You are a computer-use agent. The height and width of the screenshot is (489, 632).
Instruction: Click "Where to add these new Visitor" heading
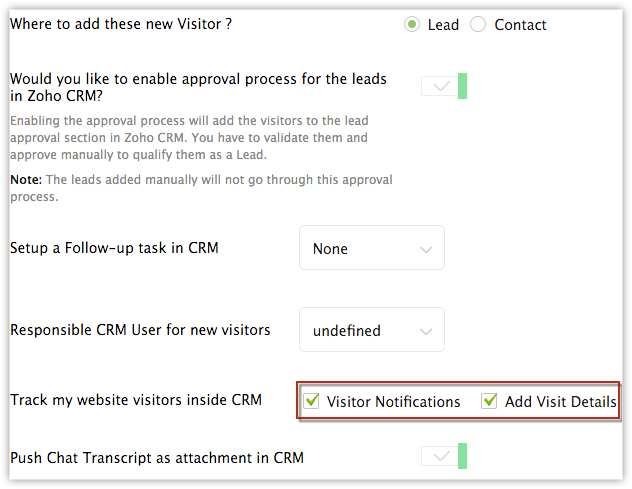pos(121,23)
